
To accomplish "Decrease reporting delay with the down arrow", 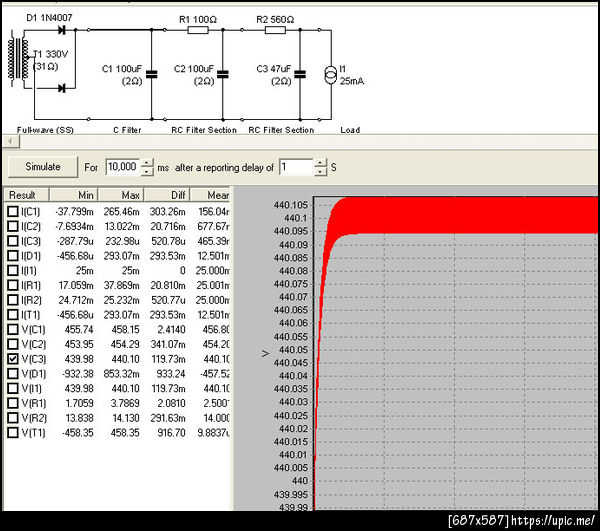I will coord(320,171).
